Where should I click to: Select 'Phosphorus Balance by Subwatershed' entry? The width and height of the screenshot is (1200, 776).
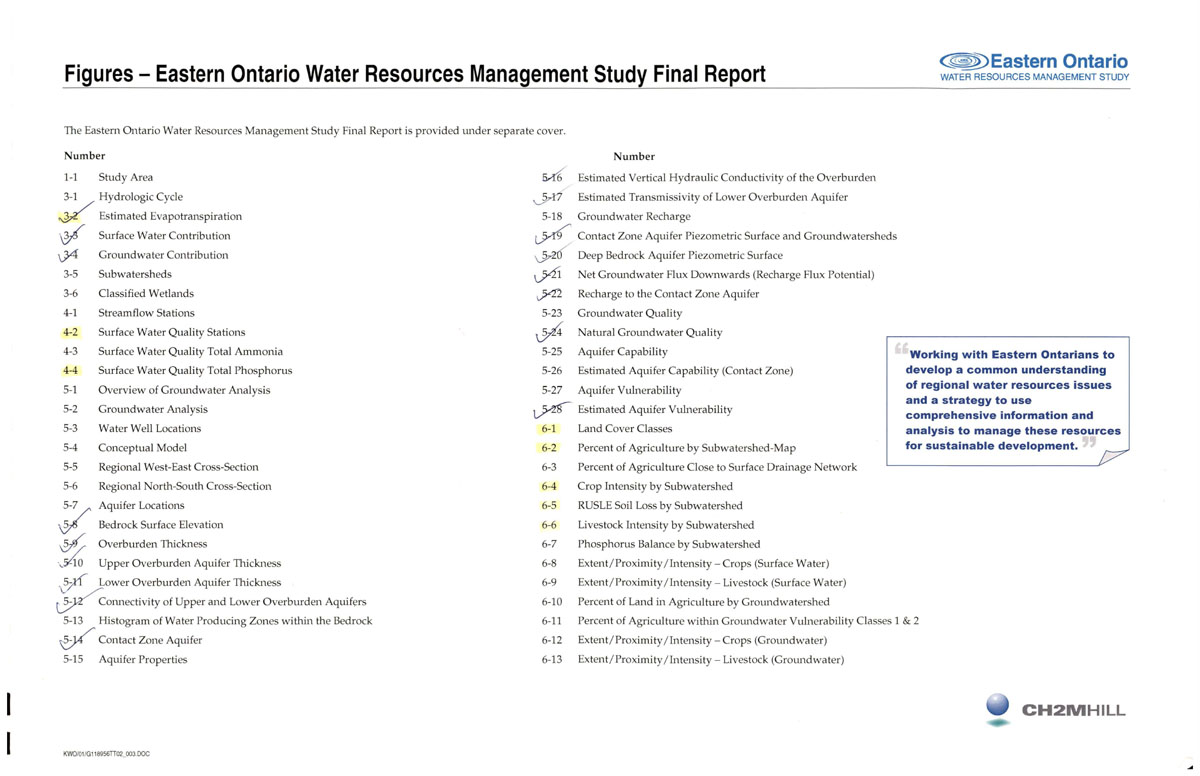(668, 544)
